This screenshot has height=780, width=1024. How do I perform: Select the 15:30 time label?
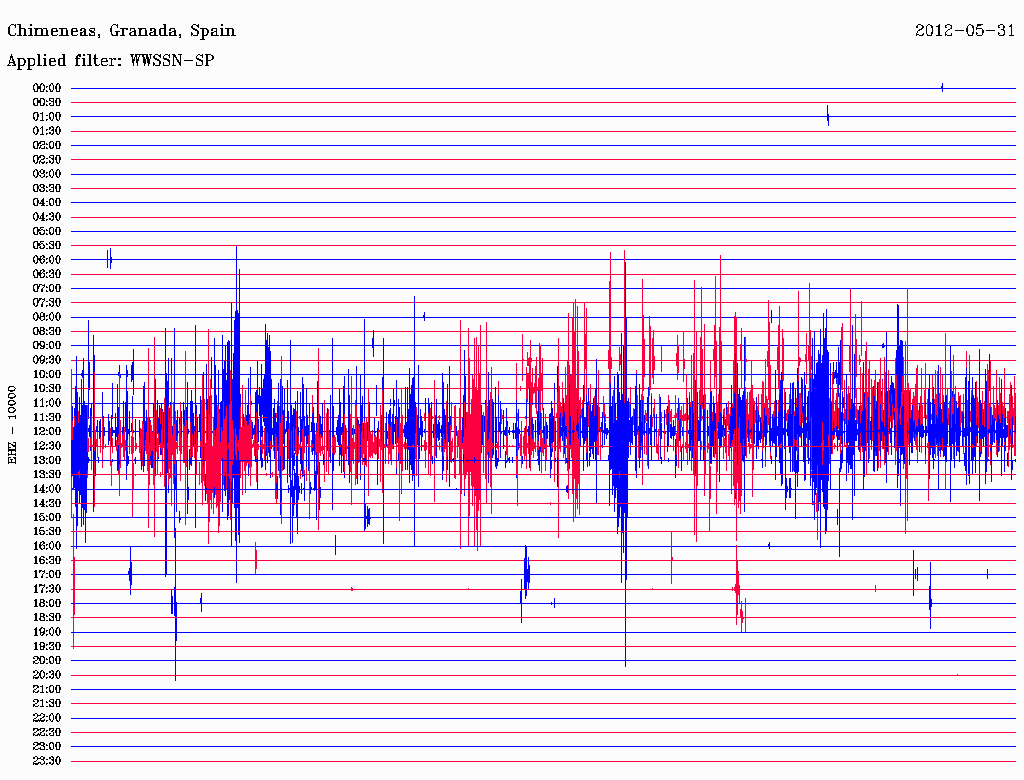click(46, 532)
